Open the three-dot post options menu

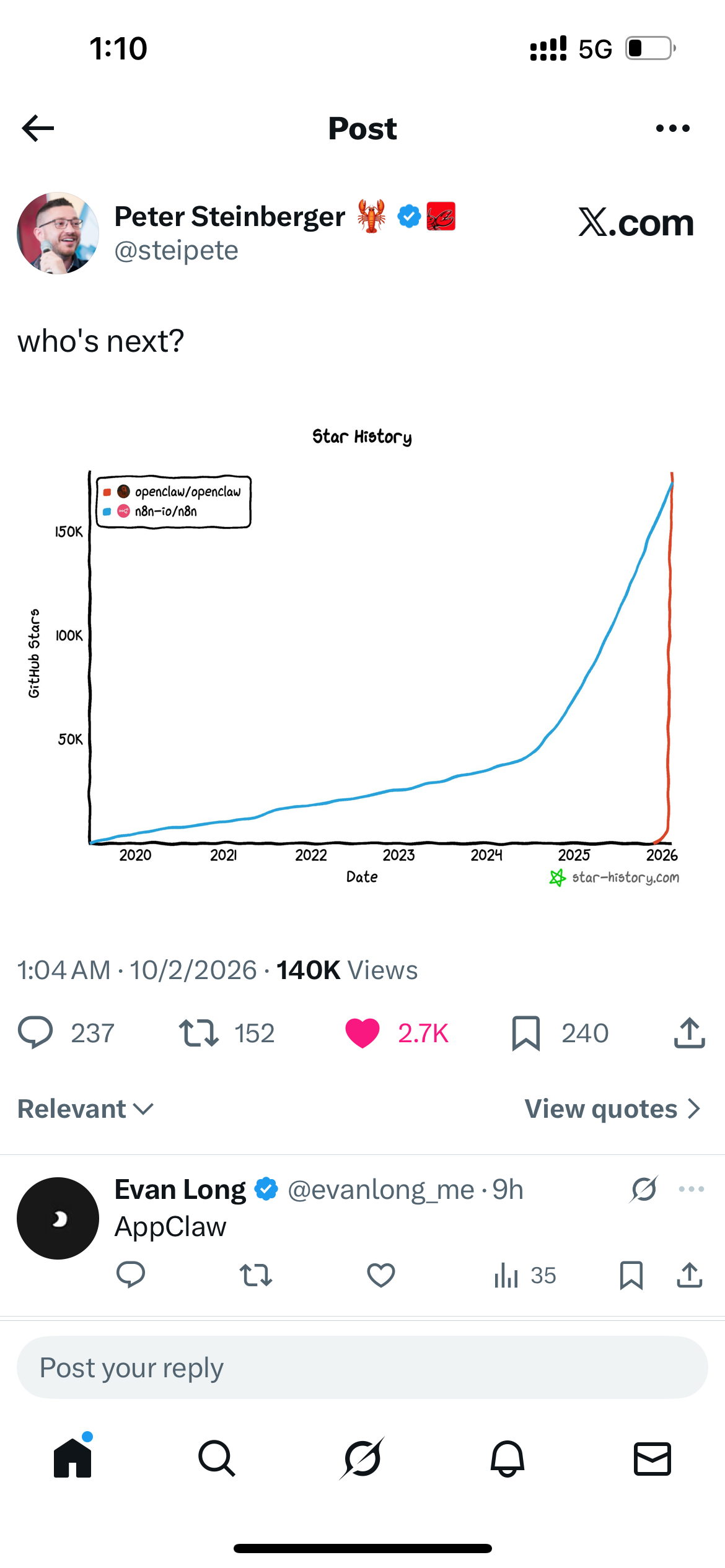click(x=672, y=128)
